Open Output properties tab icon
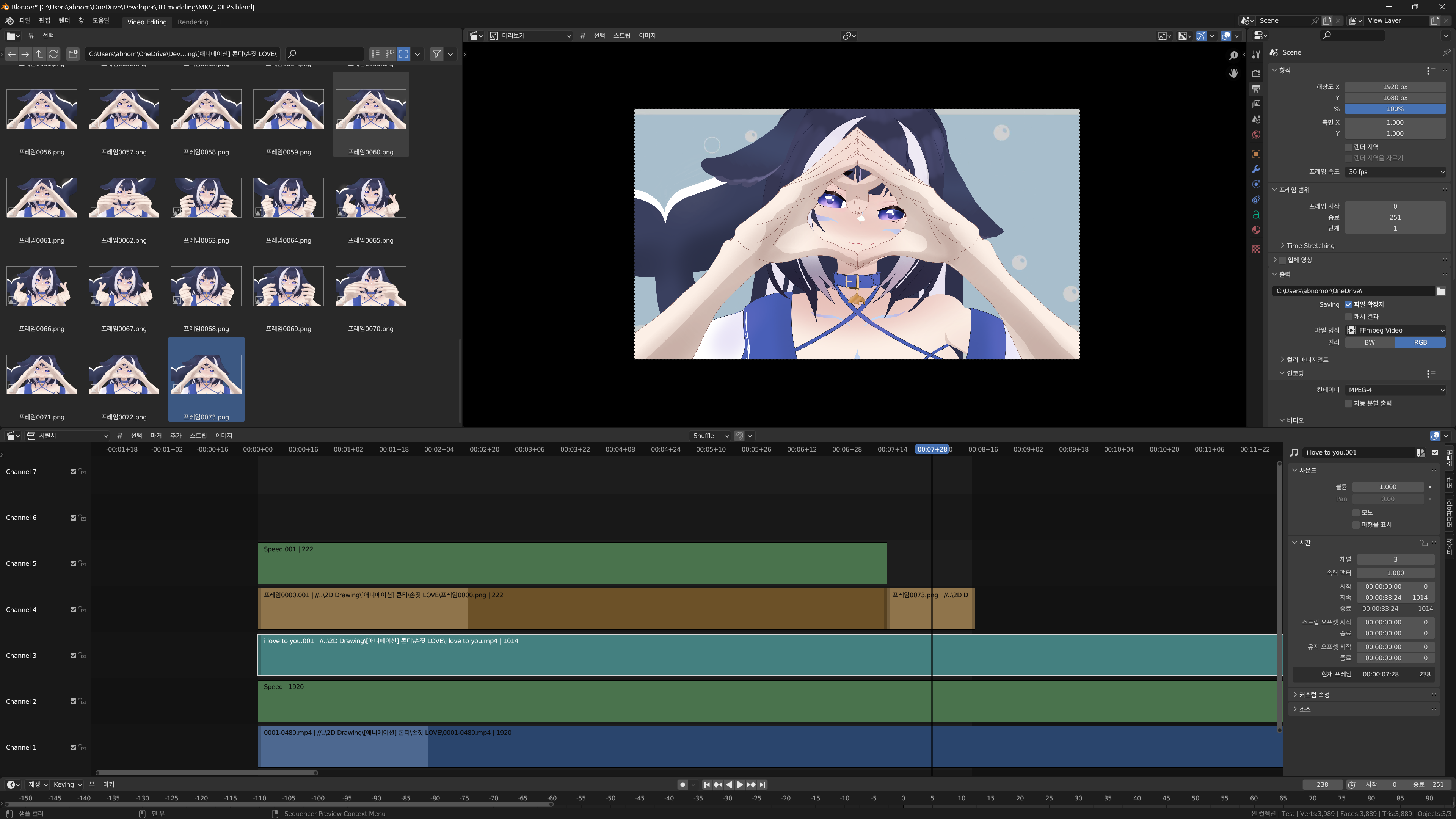 (1256, 89)
